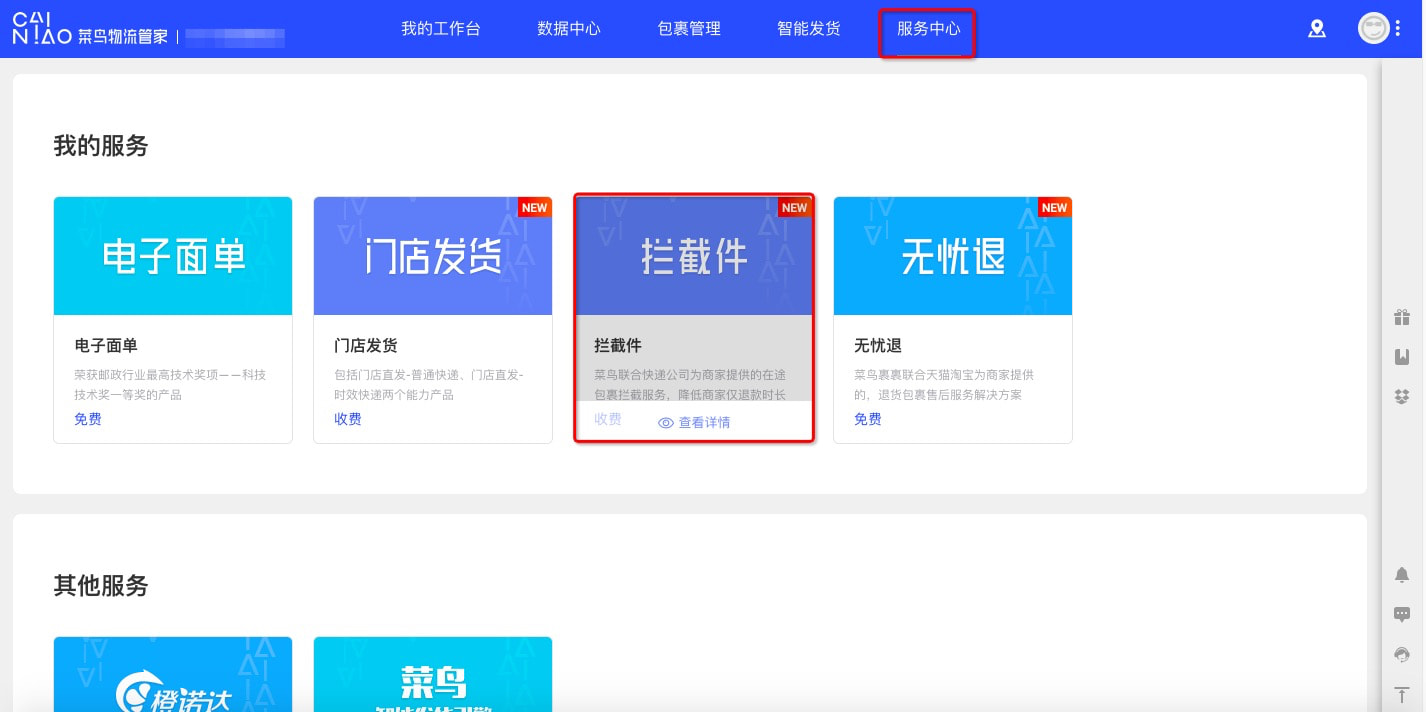Click the bookmark manual icon in sidebar

pos(1402,357)
